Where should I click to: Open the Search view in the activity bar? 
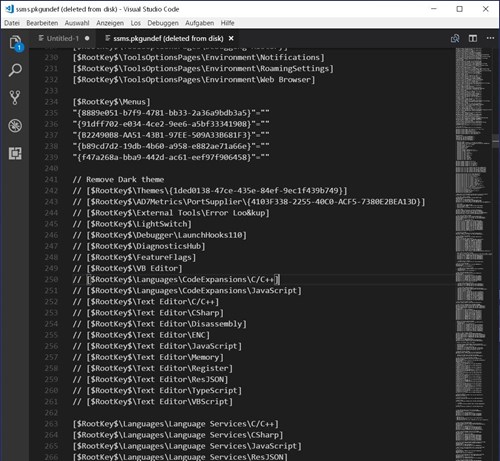point(15,70)
